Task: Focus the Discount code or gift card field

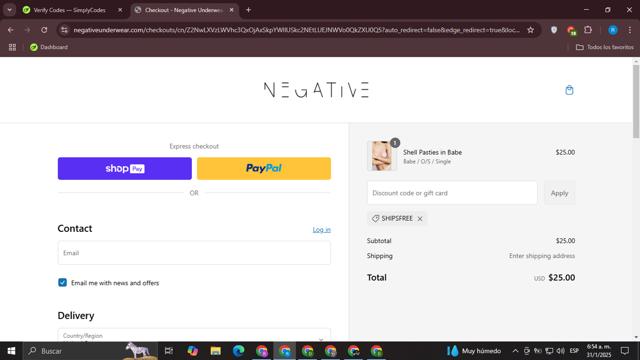Action: (x=452, y=193)
